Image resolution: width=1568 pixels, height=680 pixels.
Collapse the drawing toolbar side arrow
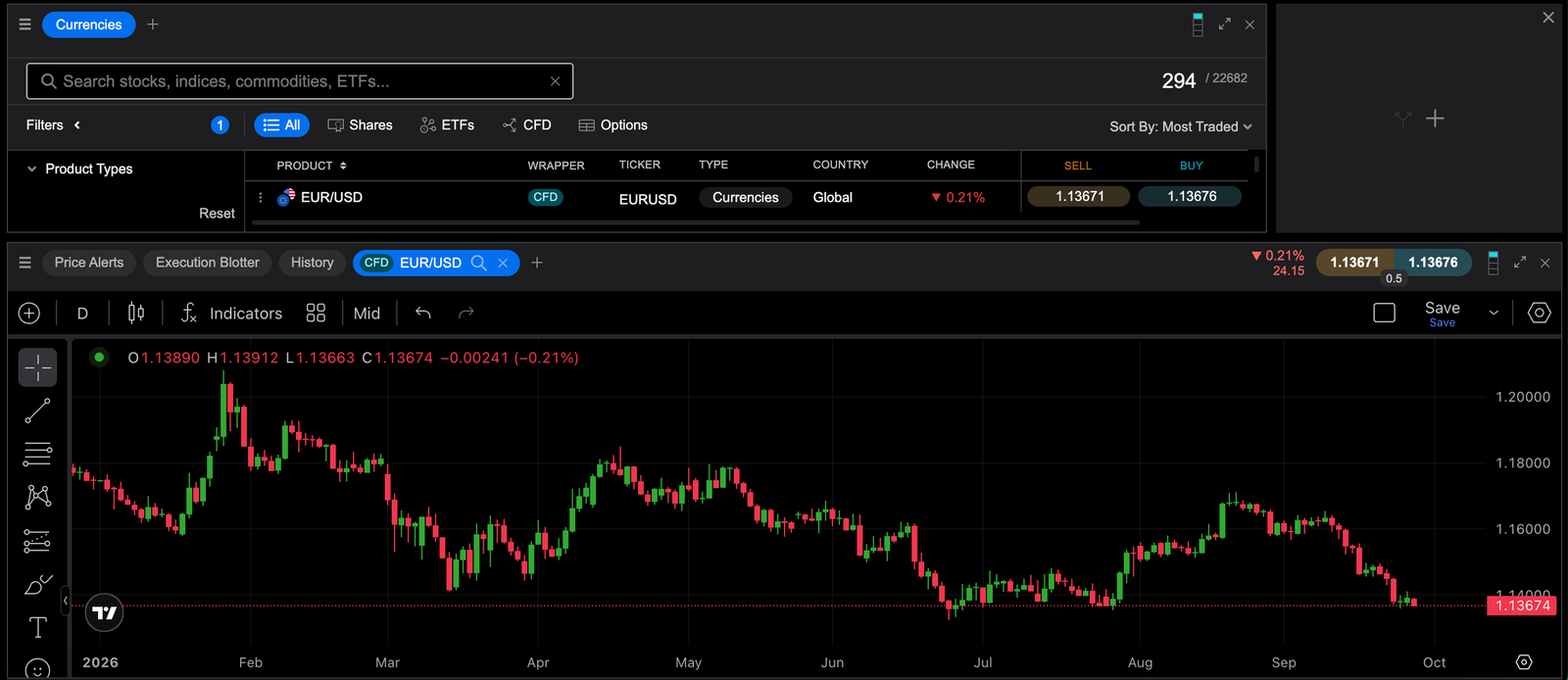[66, 601]
